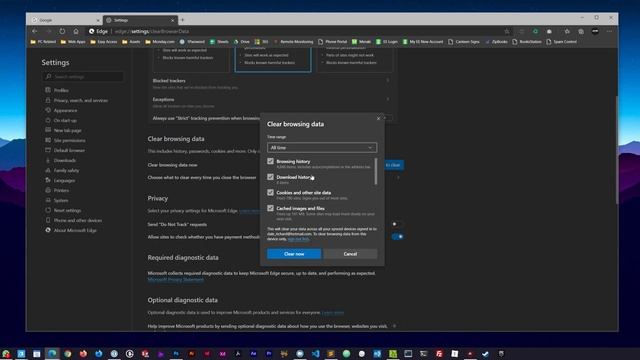Screen dimensions: 640x360
Task: Open Privacy, search, and services section
Action: click(81, 100)
